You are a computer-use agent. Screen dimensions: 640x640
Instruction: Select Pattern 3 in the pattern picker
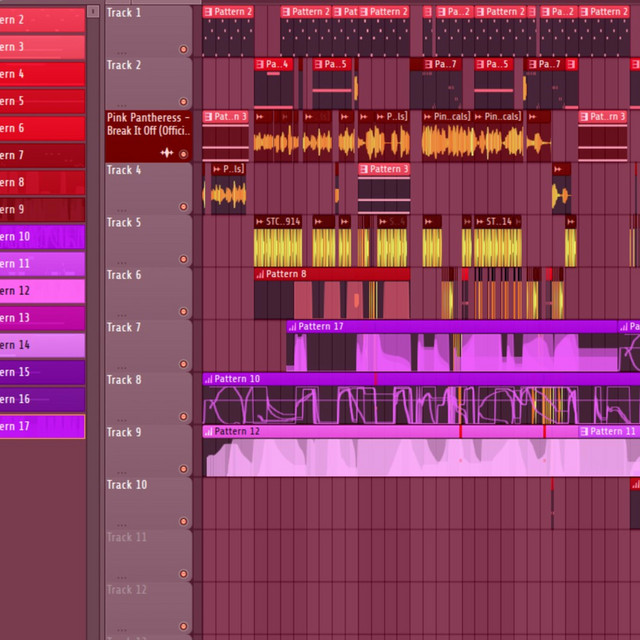(42, 47)
